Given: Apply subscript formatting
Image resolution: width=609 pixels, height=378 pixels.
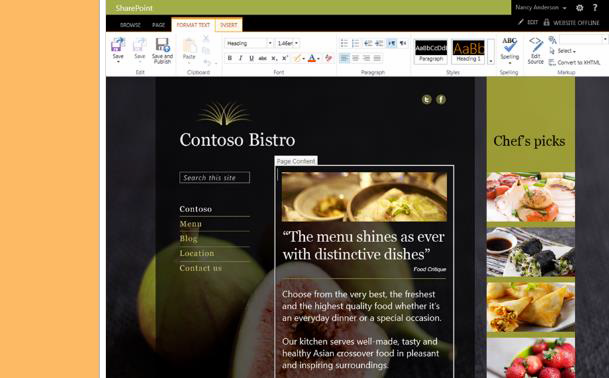Looking at the screenshot, I should pos(274,58).
